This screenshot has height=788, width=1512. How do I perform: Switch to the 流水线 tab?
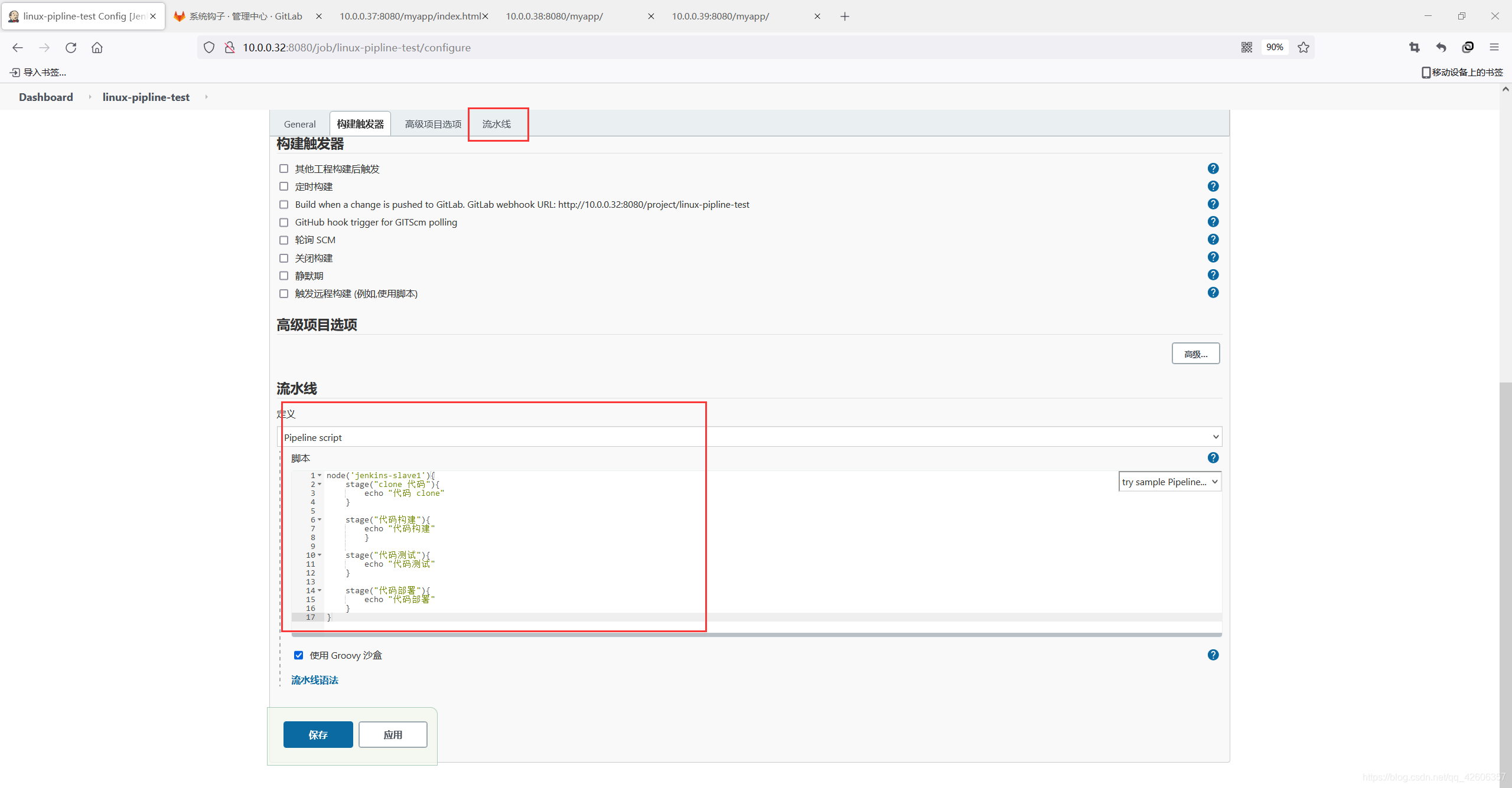pos(497,124)
